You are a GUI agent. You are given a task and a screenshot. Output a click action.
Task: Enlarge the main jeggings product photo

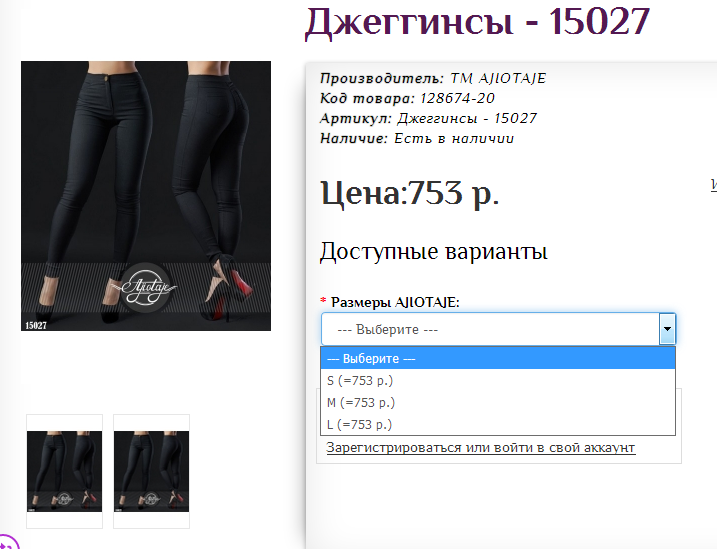tap(146, 196)
